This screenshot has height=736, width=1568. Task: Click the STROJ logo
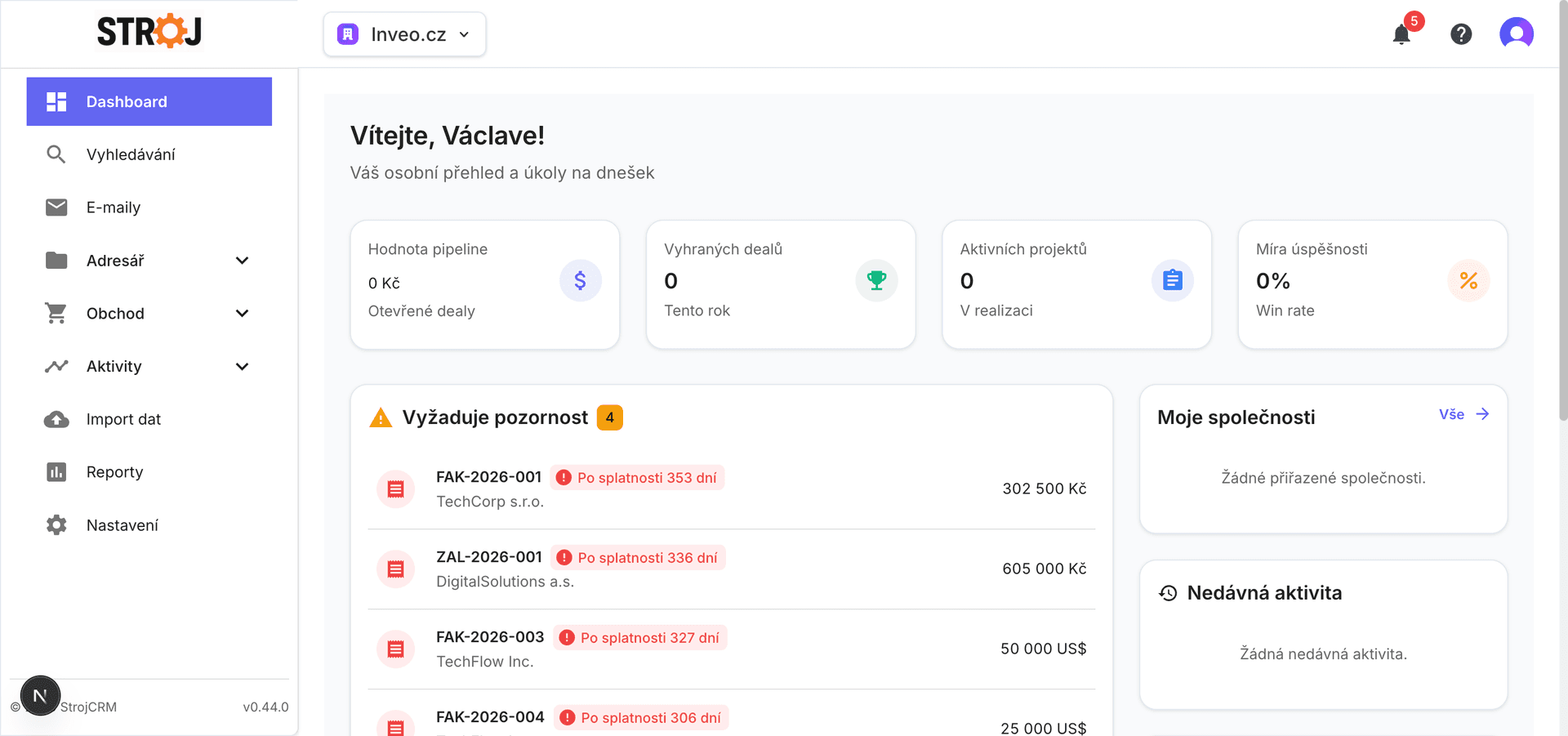coord(149,33)
